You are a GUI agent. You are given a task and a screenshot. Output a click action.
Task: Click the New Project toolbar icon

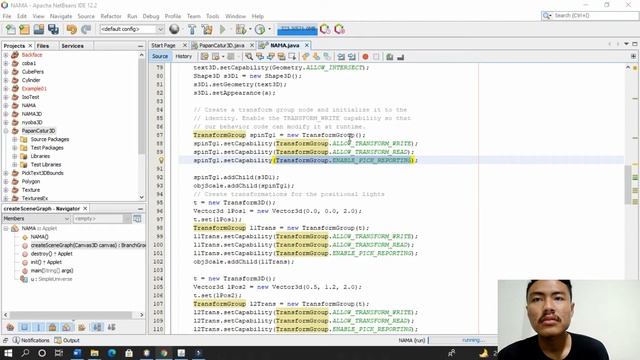click(24, 29)
